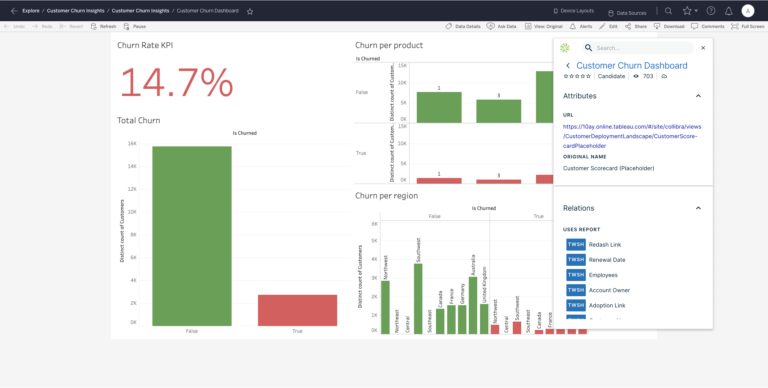
Task: Click the cloud icon beside the view count
Action: [x=664, y=76]
